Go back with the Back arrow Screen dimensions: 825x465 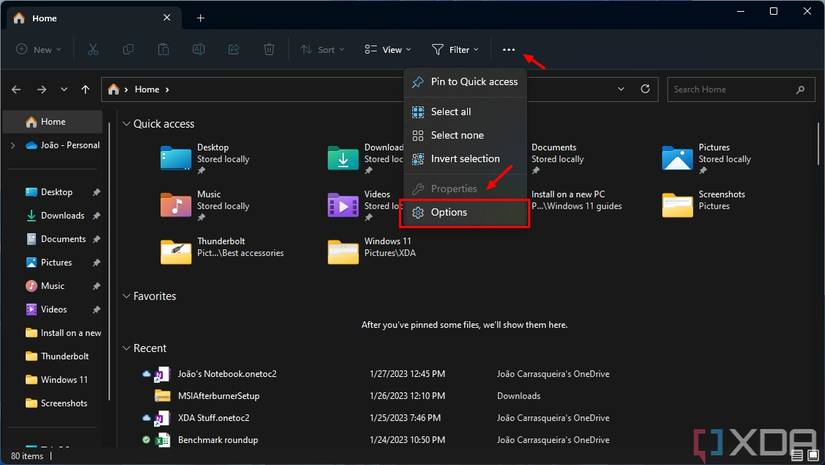pos(16,89)
